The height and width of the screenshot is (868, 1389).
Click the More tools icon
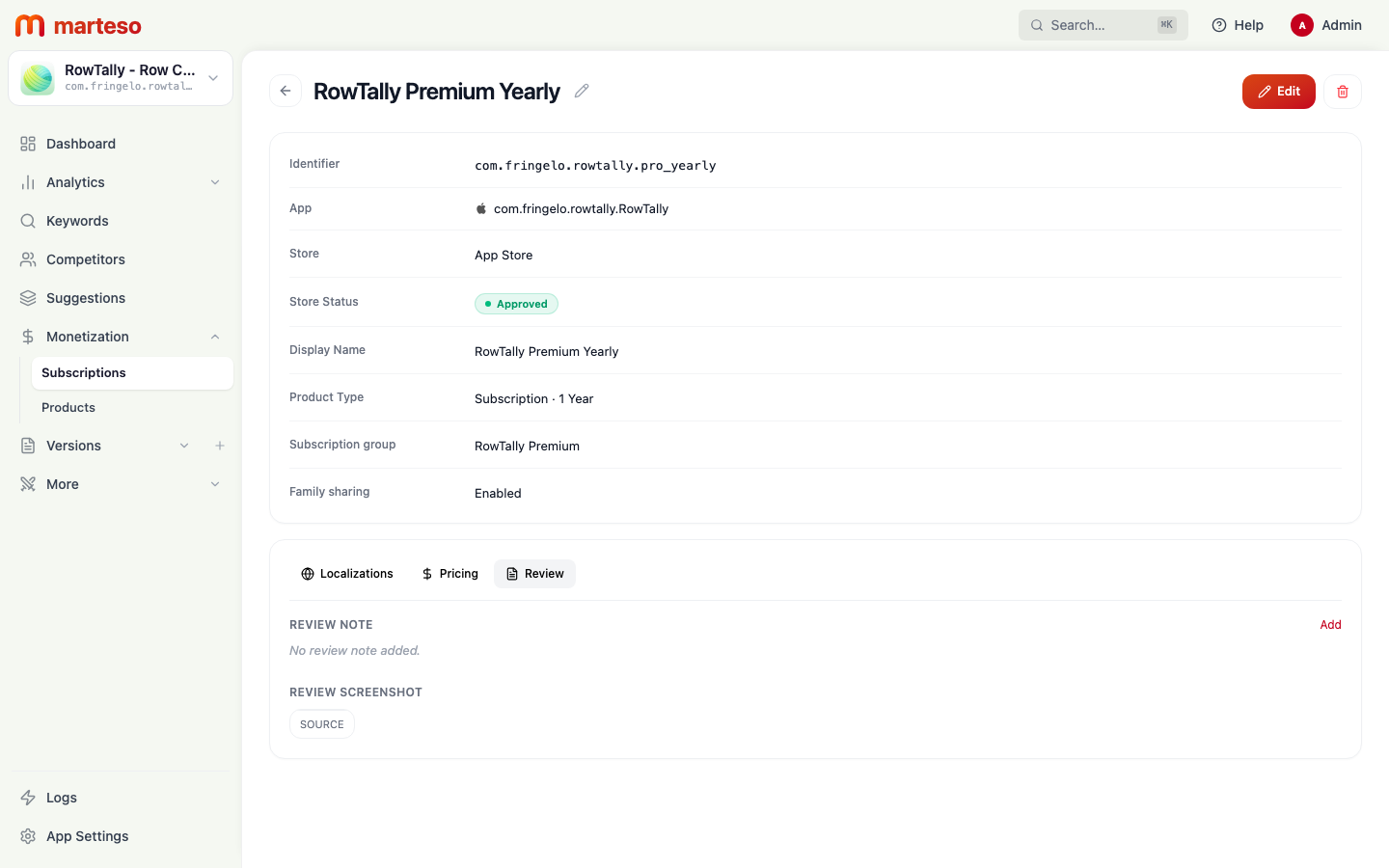click(28, 484)
